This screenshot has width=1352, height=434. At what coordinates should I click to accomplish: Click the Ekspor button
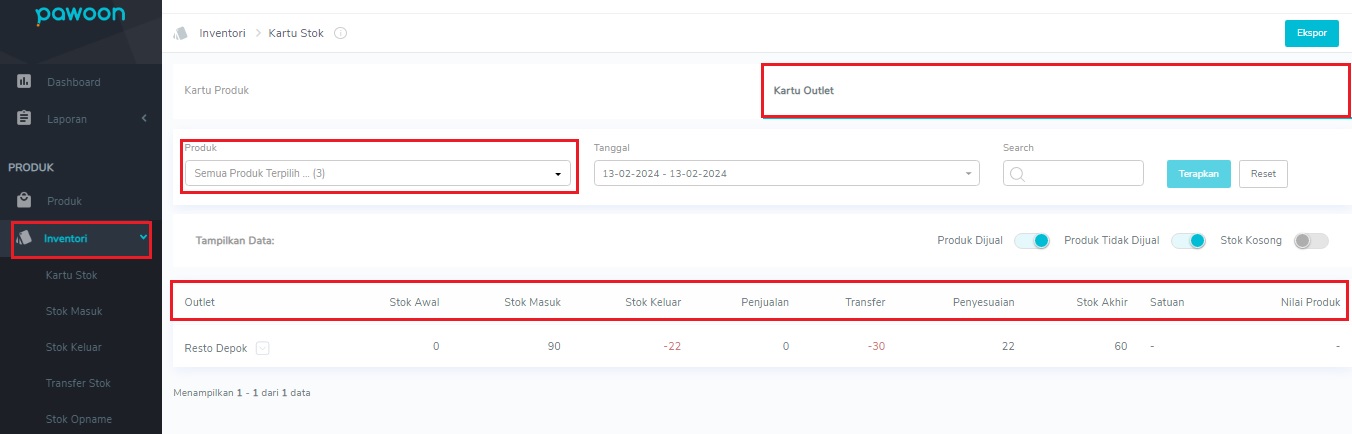click(x=1311, y=33)
